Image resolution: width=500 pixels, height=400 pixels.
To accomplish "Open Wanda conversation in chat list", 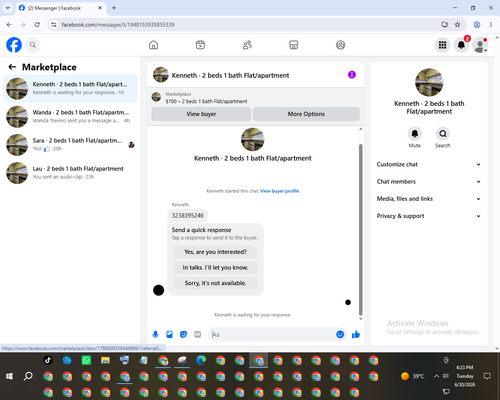I will point(70,117).
